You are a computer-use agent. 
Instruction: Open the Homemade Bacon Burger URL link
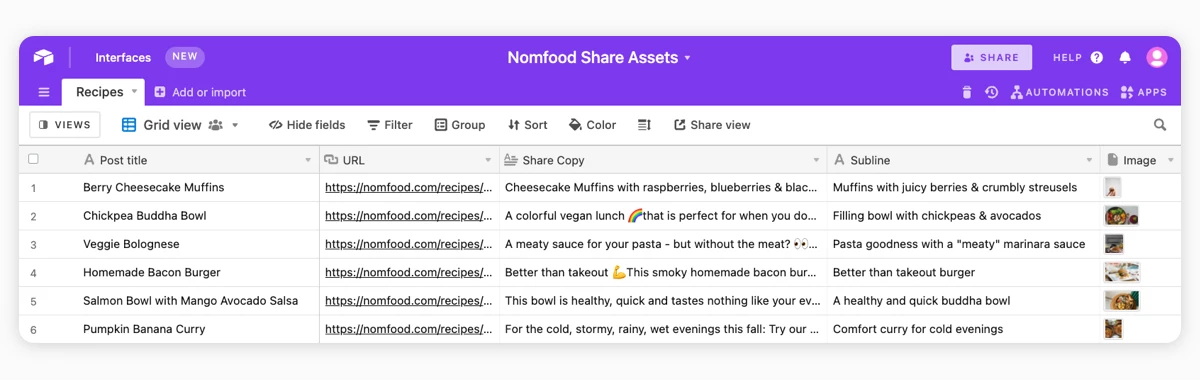tap(410, 272)
